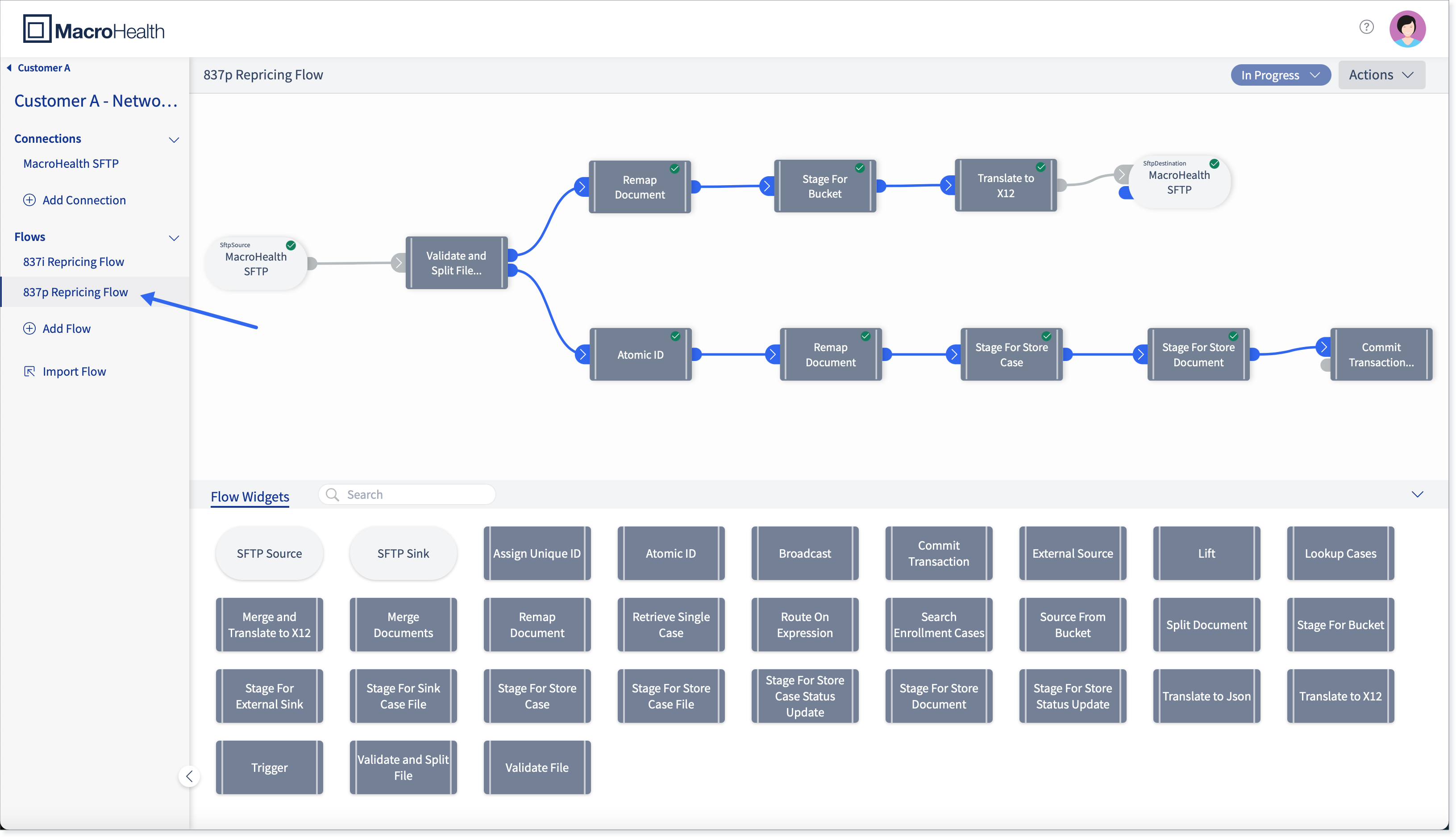Click the input port of the Atomic ID node
Viewport: 1456px width, 837px height.
[x=582, y=354]
